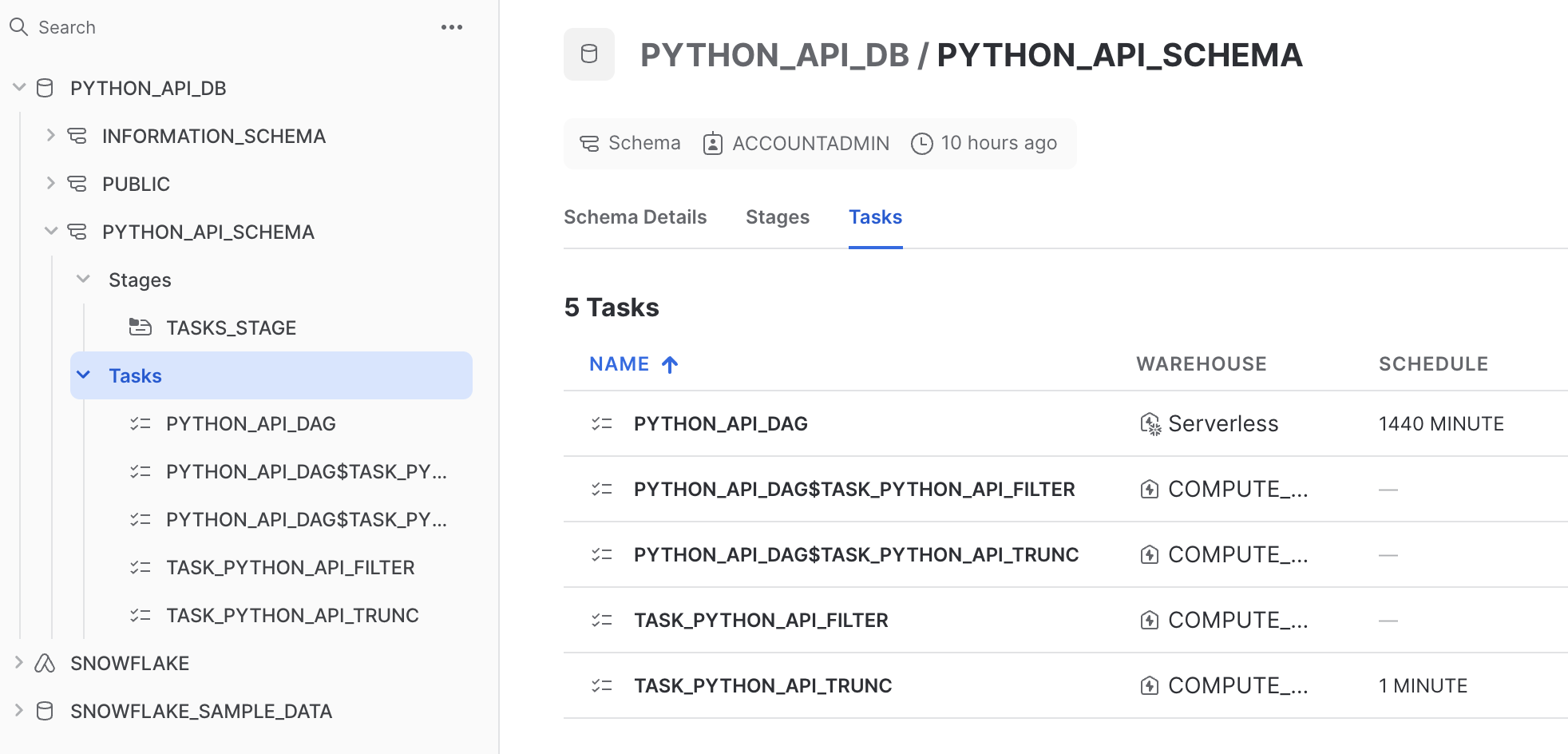Click into the Search input field
The width and height of the screenshot is (1568, 754).
click(224, 27)
